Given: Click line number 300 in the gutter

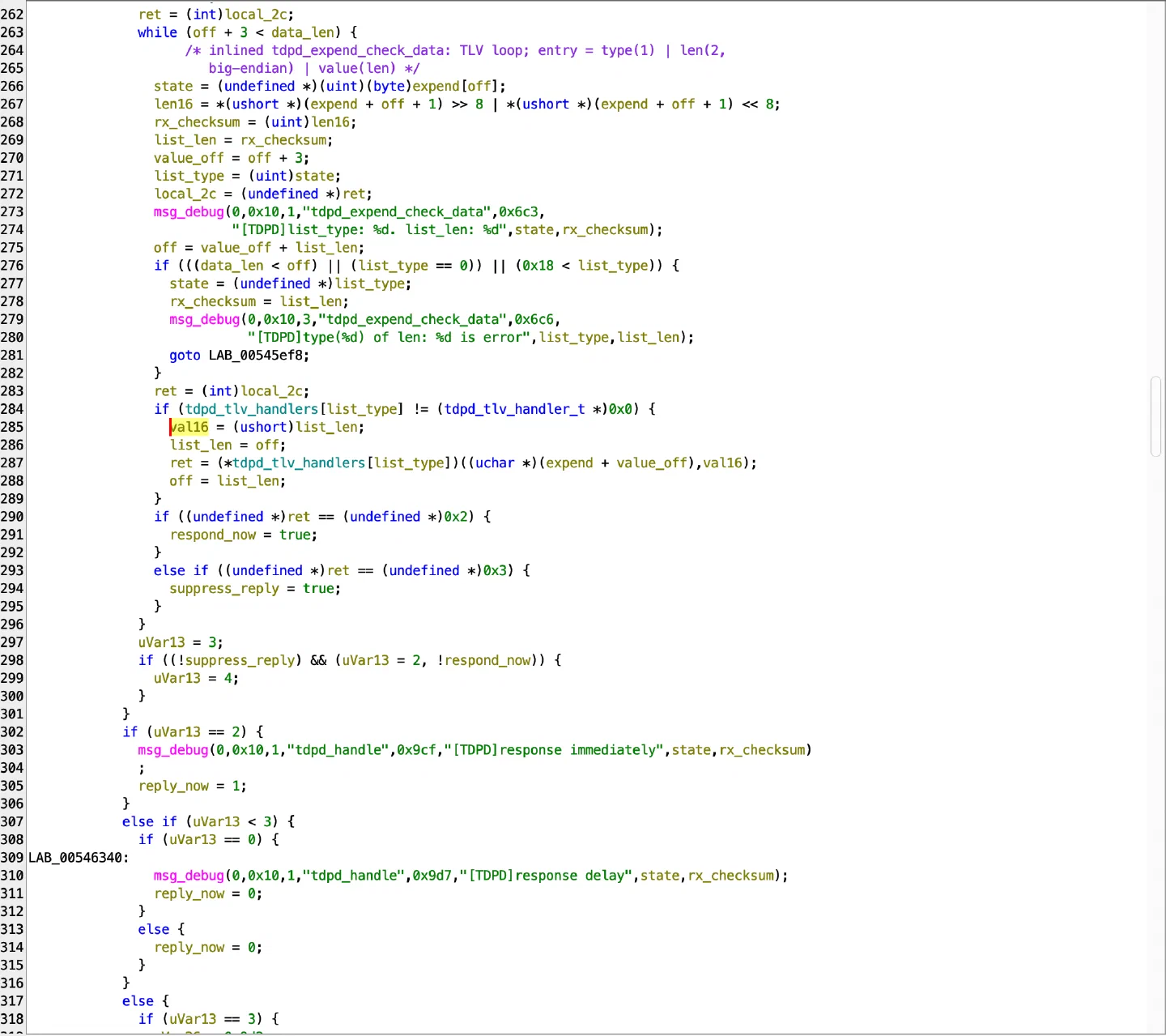Looking at the screenshot, I should coord(12,696).
